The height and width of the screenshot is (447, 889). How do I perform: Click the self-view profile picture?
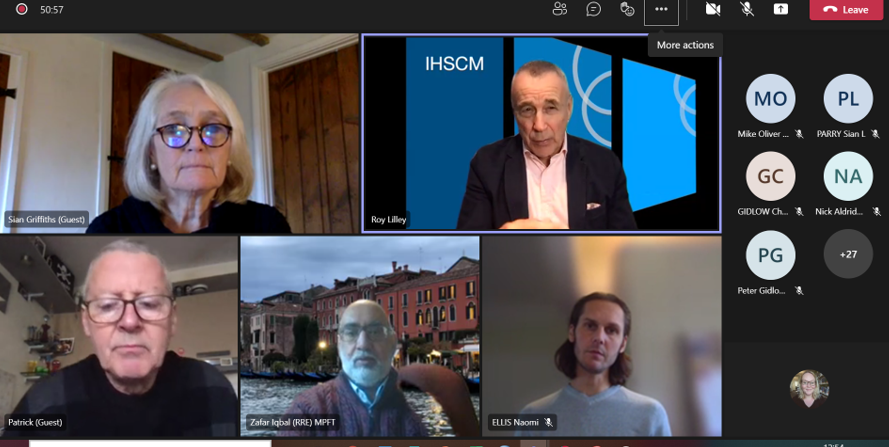click(809, 389)
